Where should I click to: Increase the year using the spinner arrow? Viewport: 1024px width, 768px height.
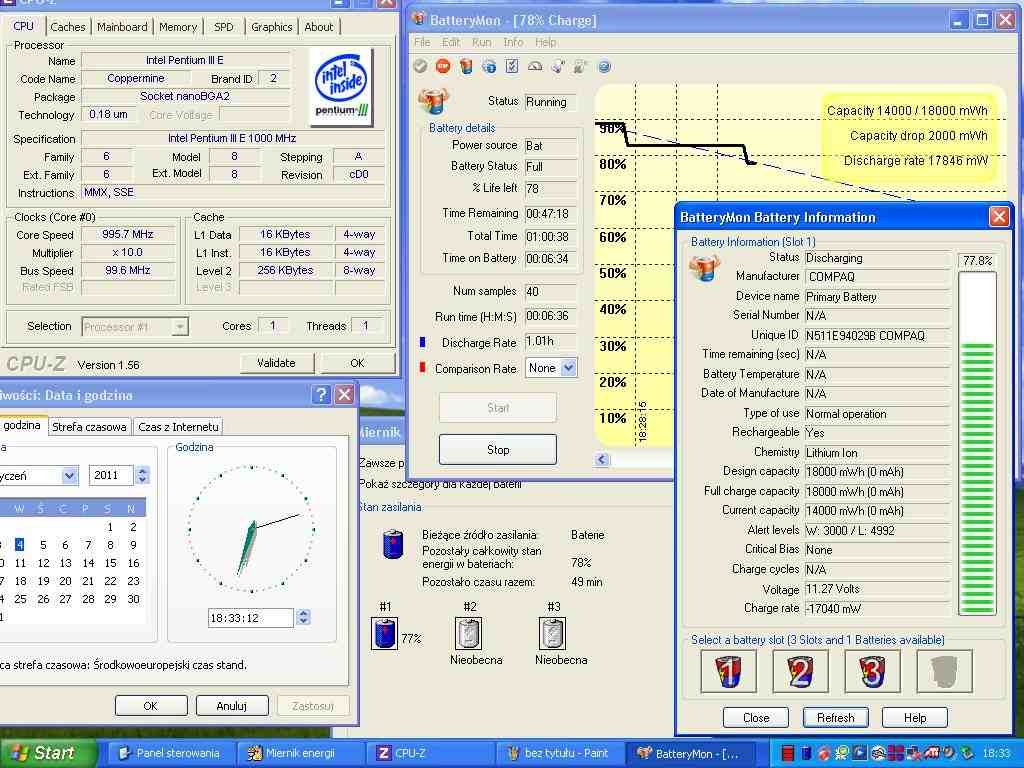143,471
